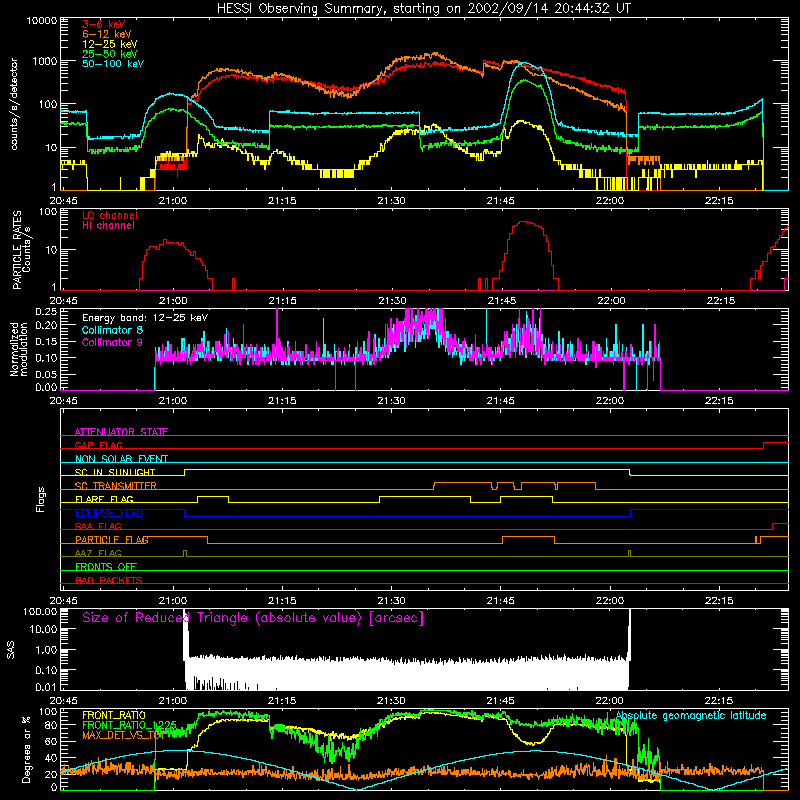Click "21:45" time label under modulation panel
800x800 pixels.
click(501, 401)
